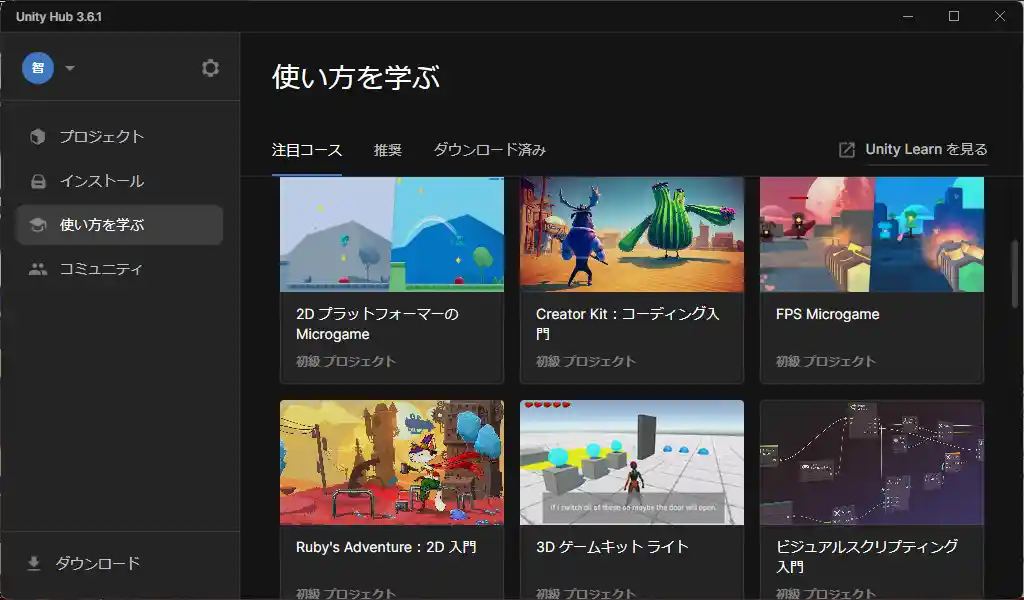The width and height of the screenshot is (1024, 600).
Task: Click the ダウンロード arrow icon
Action: (x=34, y=563)
